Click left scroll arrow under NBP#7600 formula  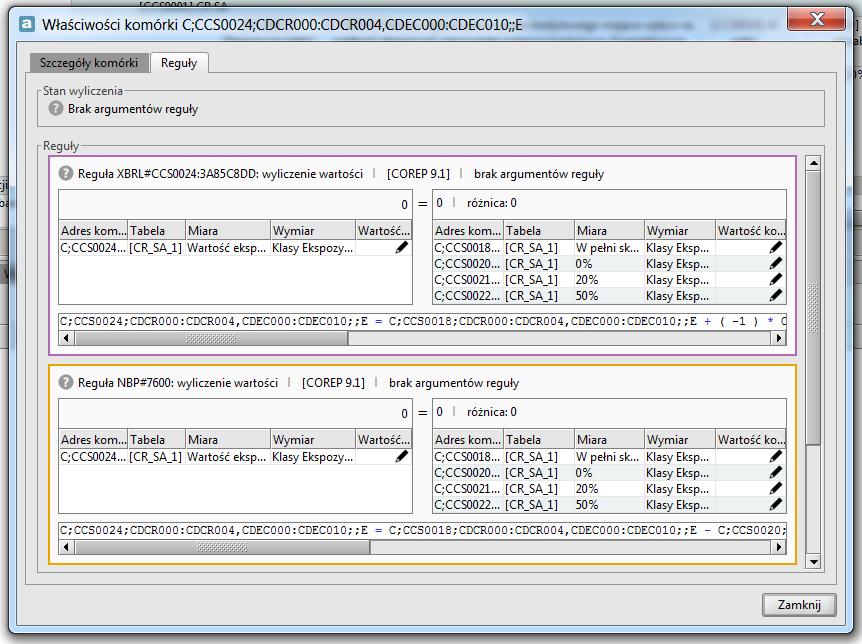[x=67, y=547]
